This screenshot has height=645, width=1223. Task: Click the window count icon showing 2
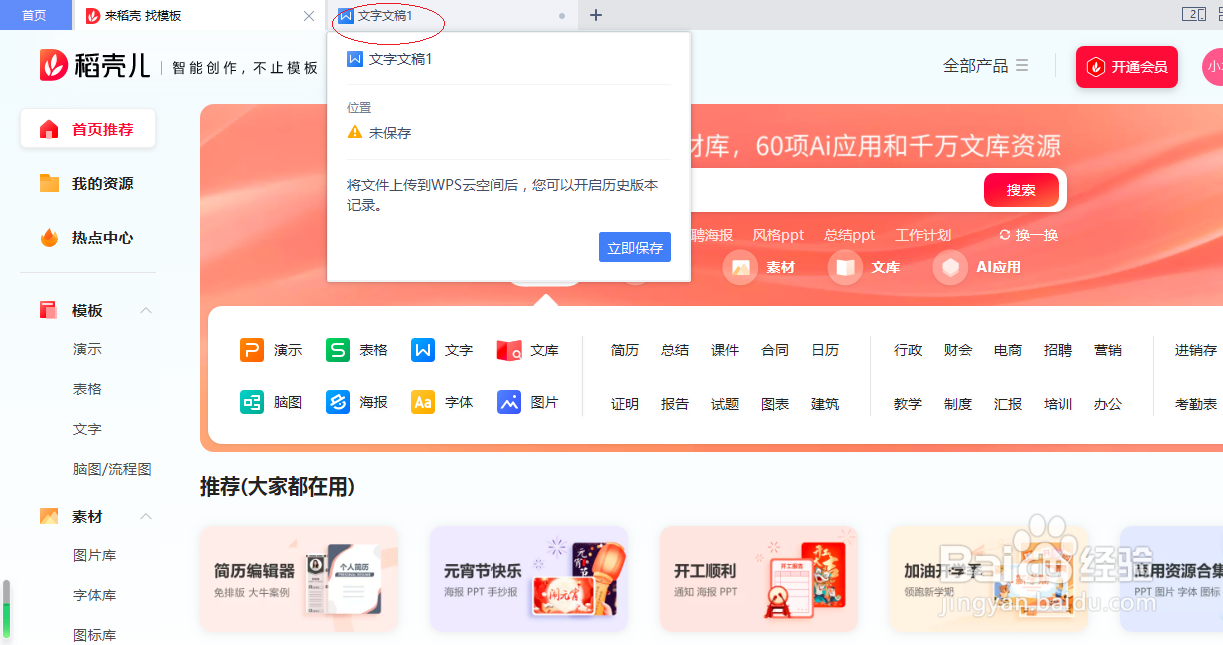[x=1193, y=14]
